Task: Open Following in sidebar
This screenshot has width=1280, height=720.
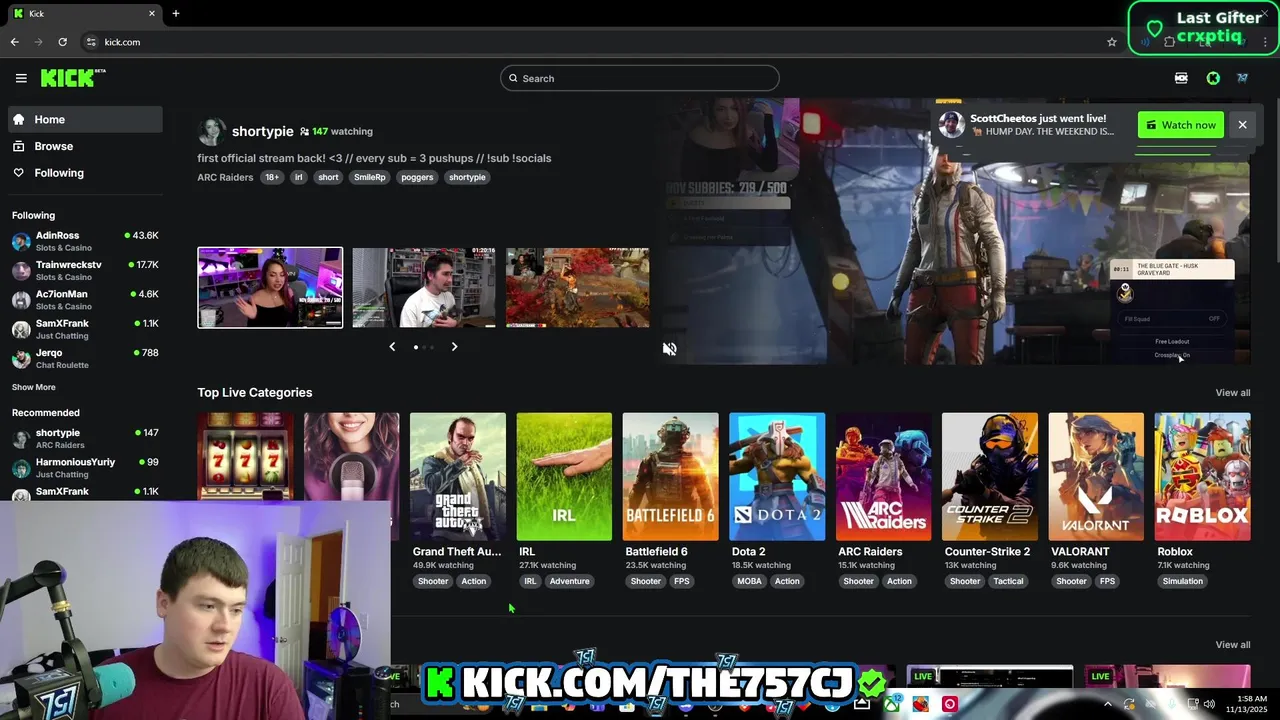Action: [85, 173]
